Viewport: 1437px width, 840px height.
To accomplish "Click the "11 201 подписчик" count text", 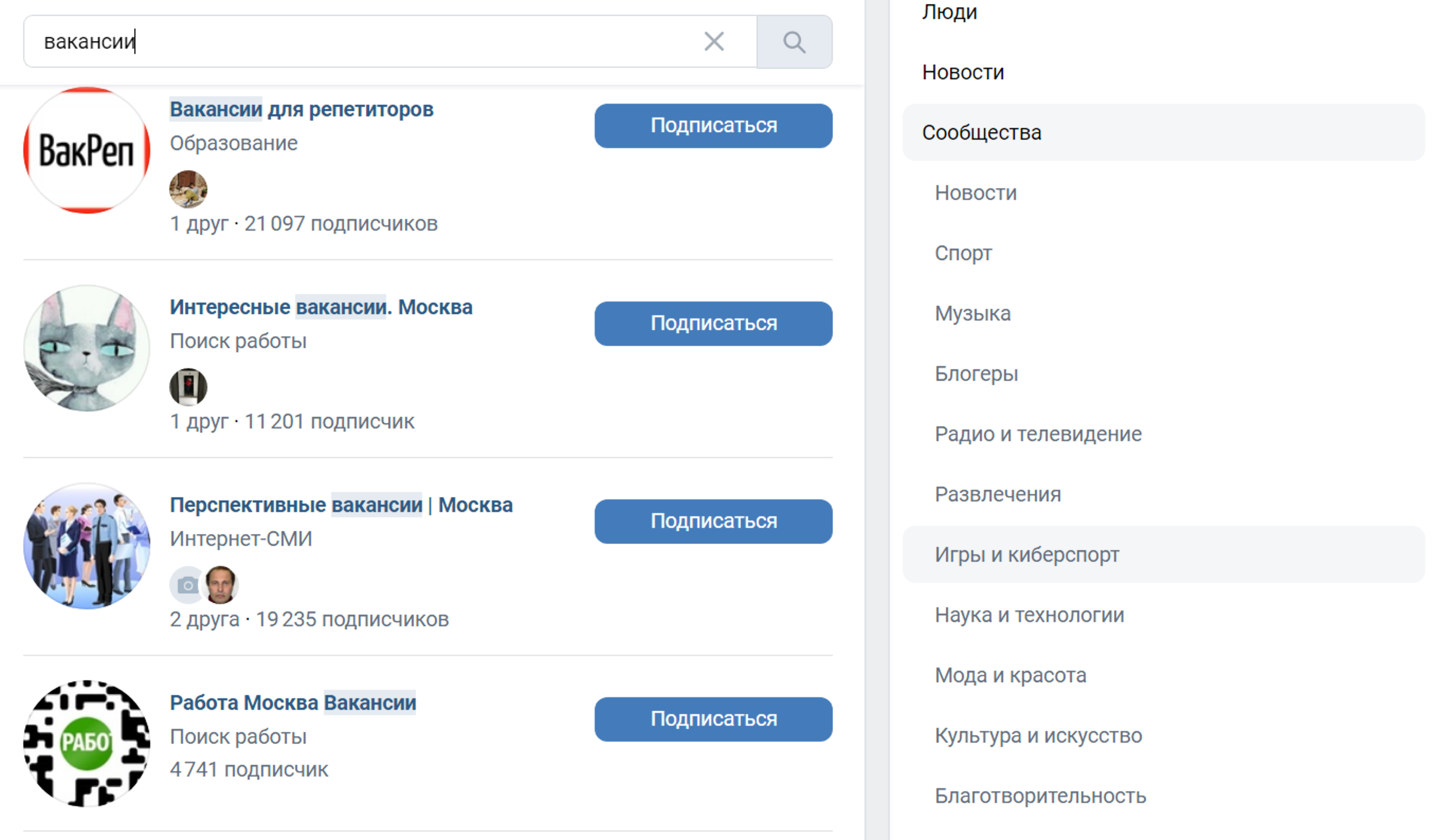I will [x=330, y=422].
